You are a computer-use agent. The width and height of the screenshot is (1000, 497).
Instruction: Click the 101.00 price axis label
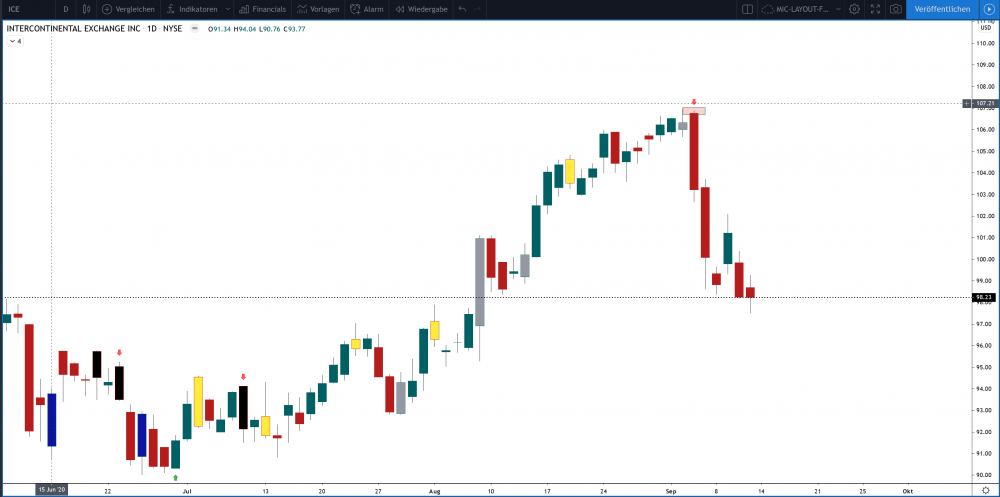click(985, 237)
